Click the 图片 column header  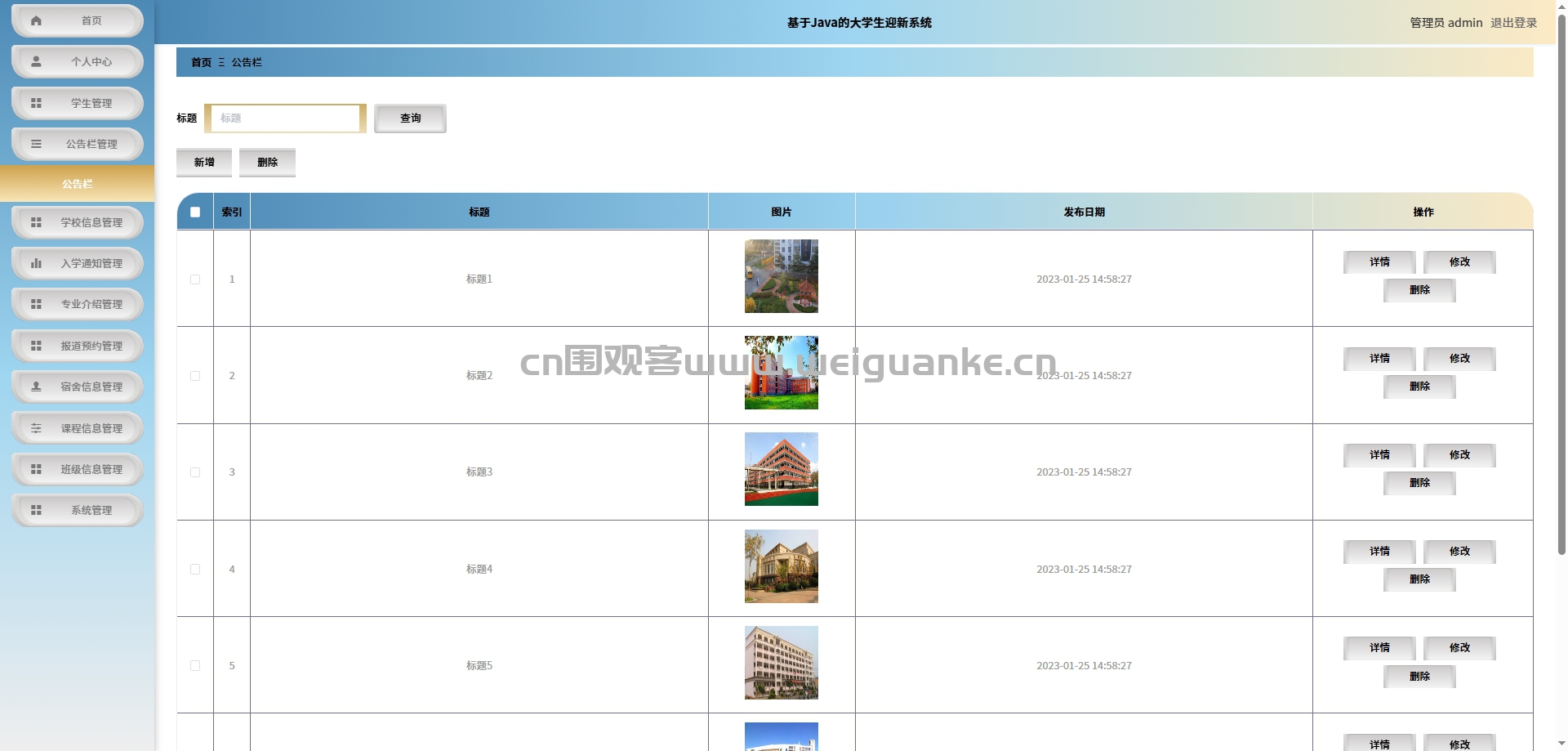(x=782, y=212)
